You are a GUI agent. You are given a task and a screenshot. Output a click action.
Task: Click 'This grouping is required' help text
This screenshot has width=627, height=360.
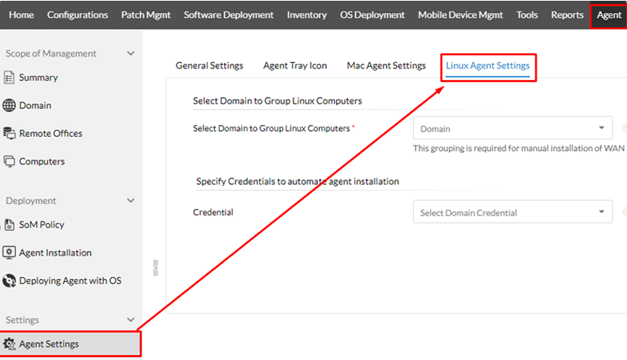tap(519, 148)
